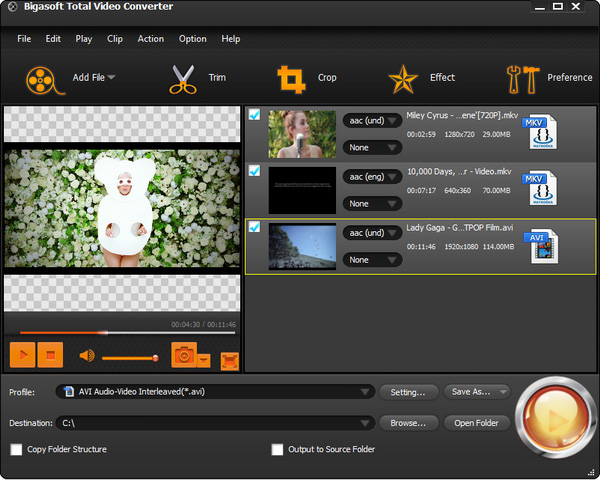This screenshot has width=600, height=480.
Task: Click the video preview frame
Action: coord(122,209)
